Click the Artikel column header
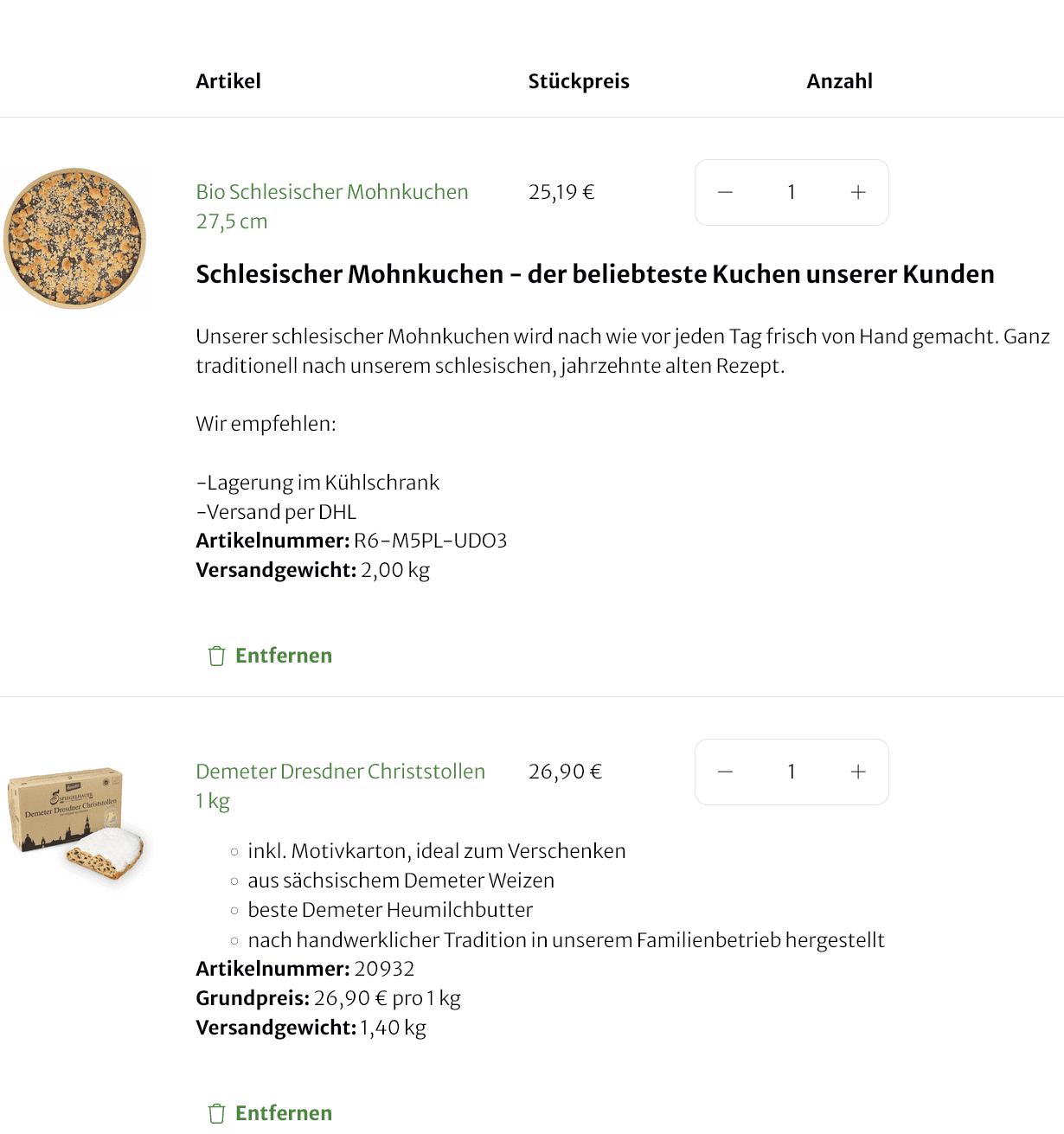Screen dimensions: 1064x1134 click(228, 81)
